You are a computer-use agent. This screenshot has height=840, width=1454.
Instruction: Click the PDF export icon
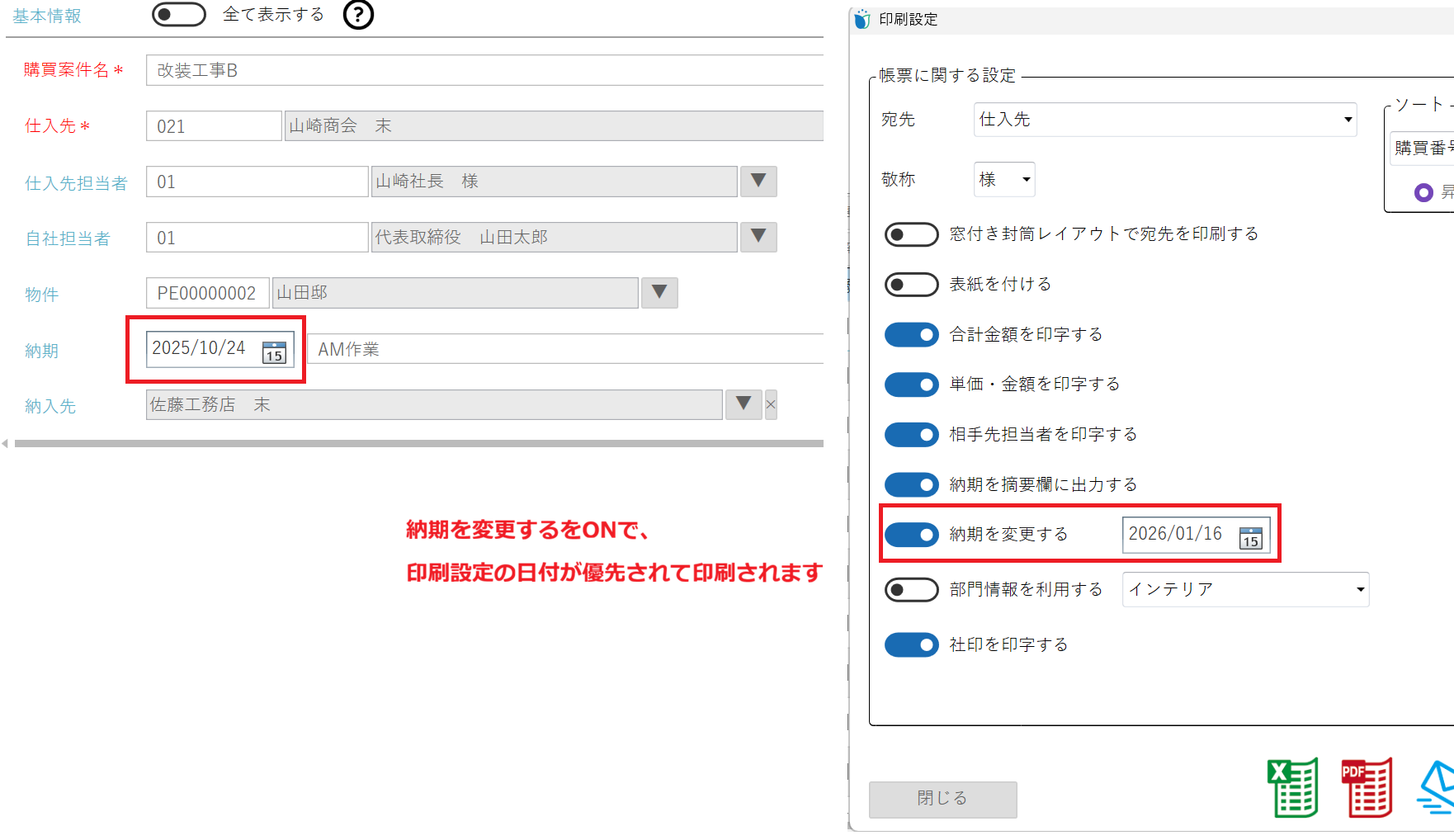point(1367,788)
